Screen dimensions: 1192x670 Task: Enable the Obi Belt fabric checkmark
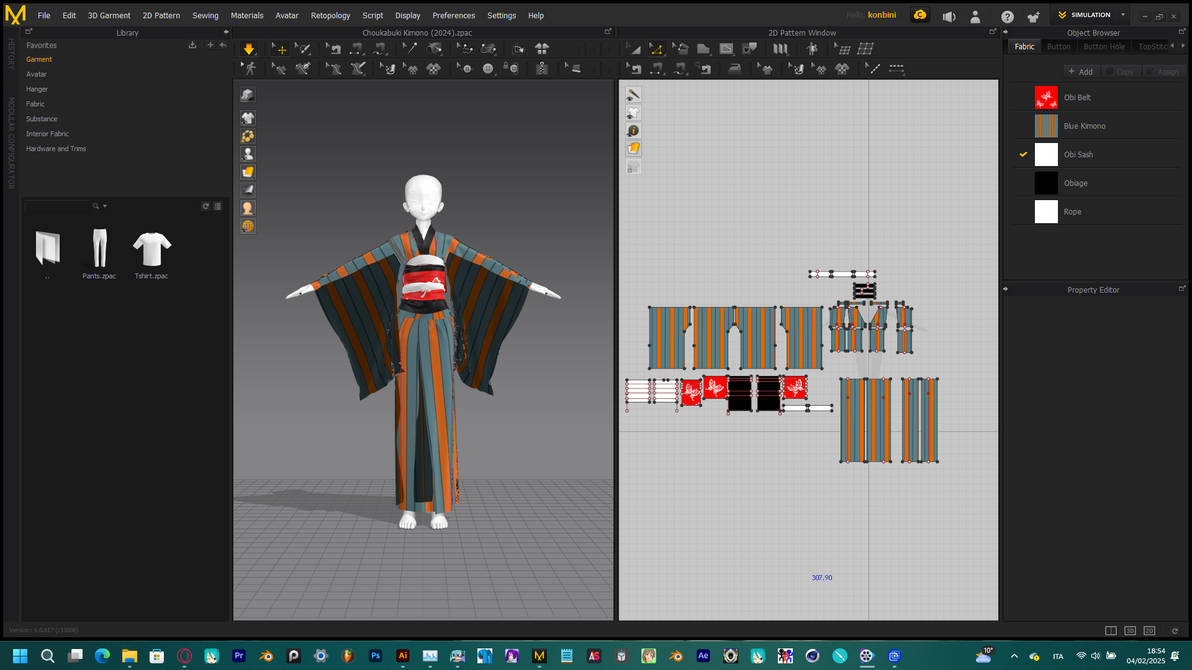[1021, 97]
